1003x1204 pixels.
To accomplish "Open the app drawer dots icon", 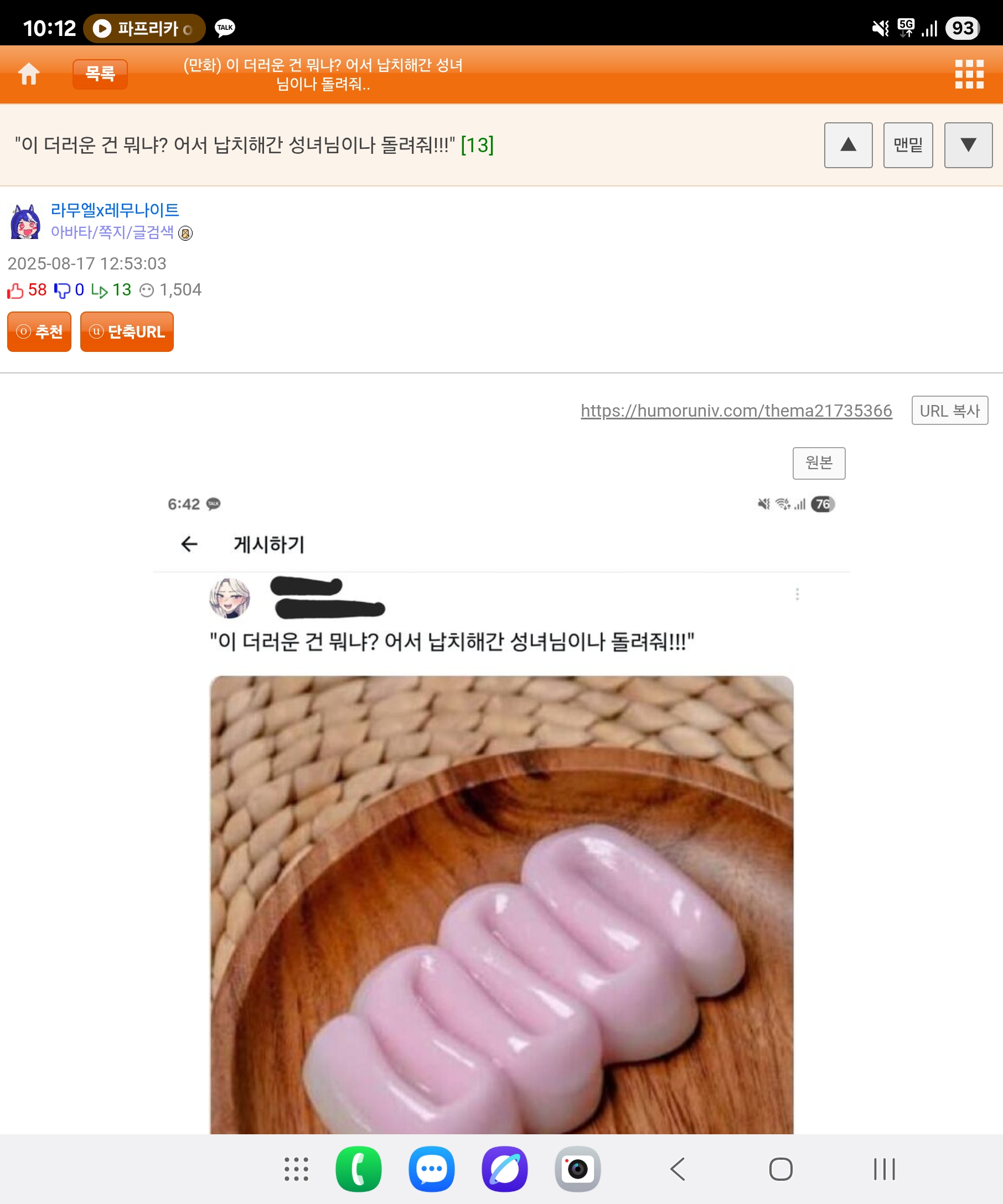I will [x=297, y=1169].
